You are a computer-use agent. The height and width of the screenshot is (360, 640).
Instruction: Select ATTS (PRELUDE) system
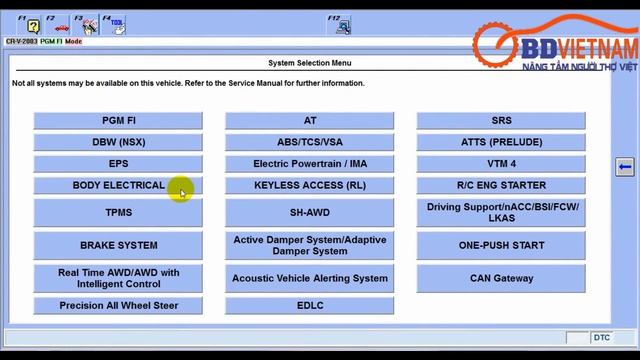click(501, 142)
